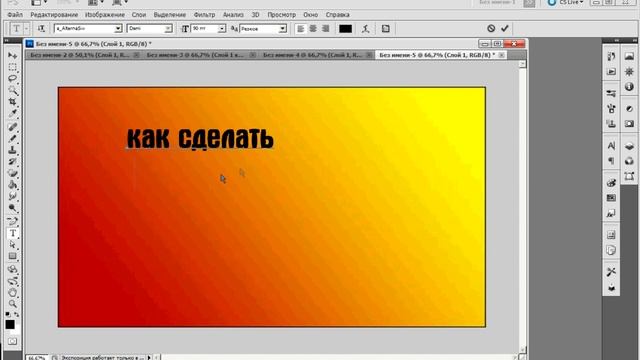Select the Healing Brush tool
640x360 pixels.
click(x=13, y=127)
